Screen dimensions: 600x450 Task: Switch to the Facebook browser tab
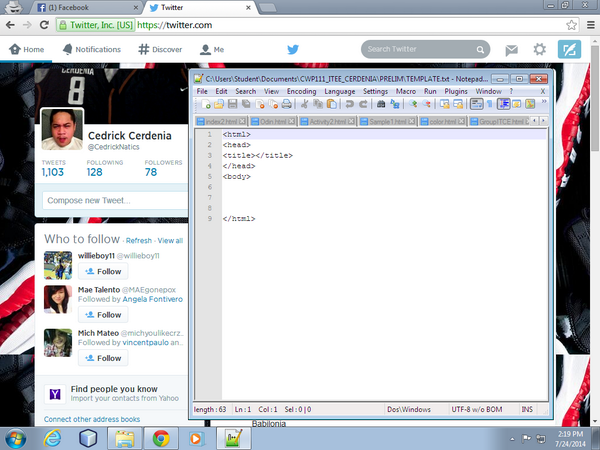[x=87, y=8]
